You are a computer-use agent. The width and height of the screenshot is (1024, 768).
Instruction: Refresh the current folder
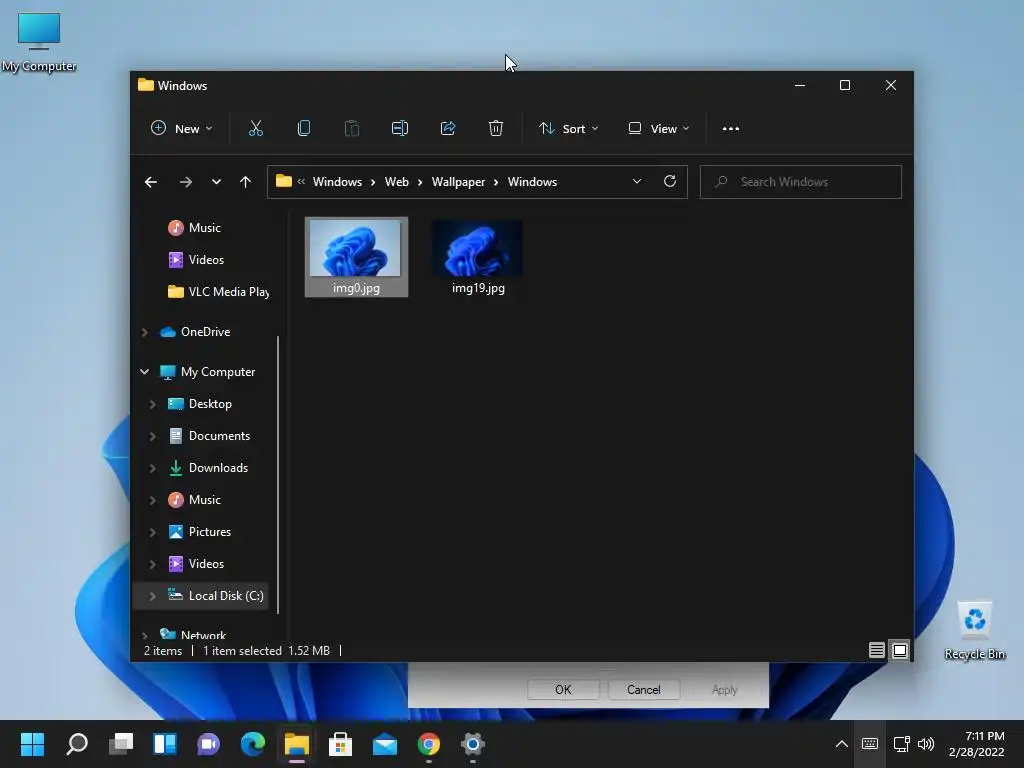669,182
